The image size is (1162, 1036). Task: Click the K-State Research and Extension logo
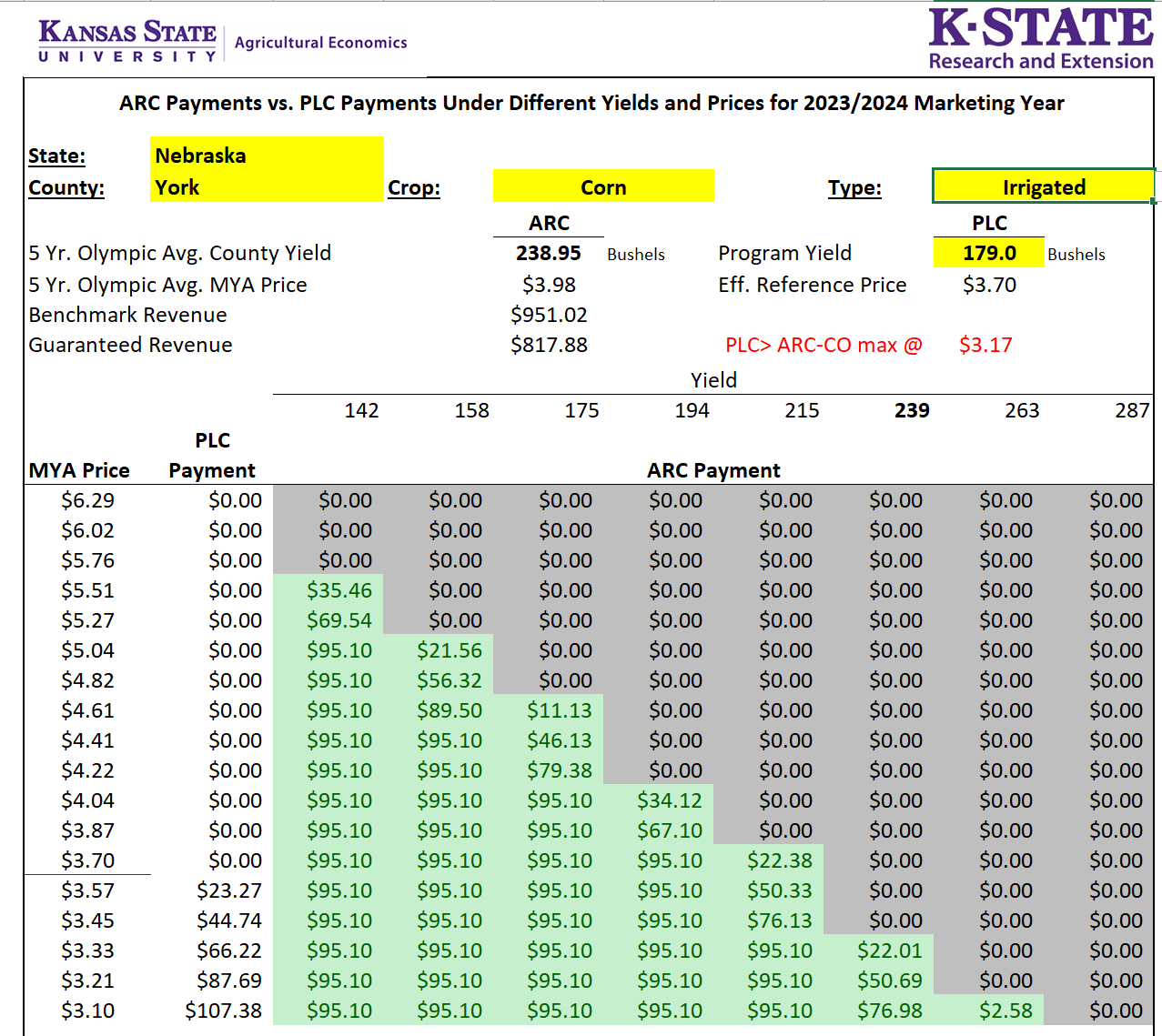coord(1040,39)
